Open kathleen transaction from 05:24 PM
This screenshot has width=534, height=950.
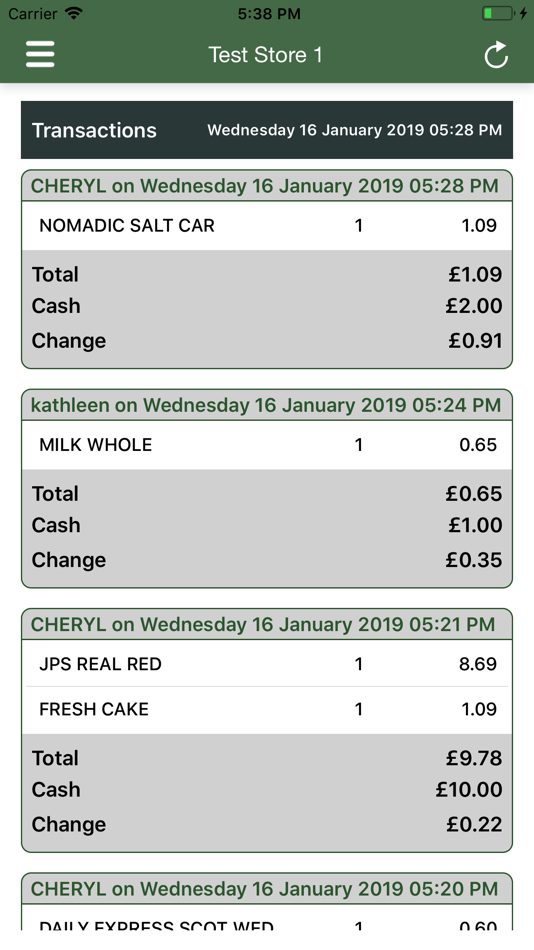pyautogui.click(x=266, y=405)
